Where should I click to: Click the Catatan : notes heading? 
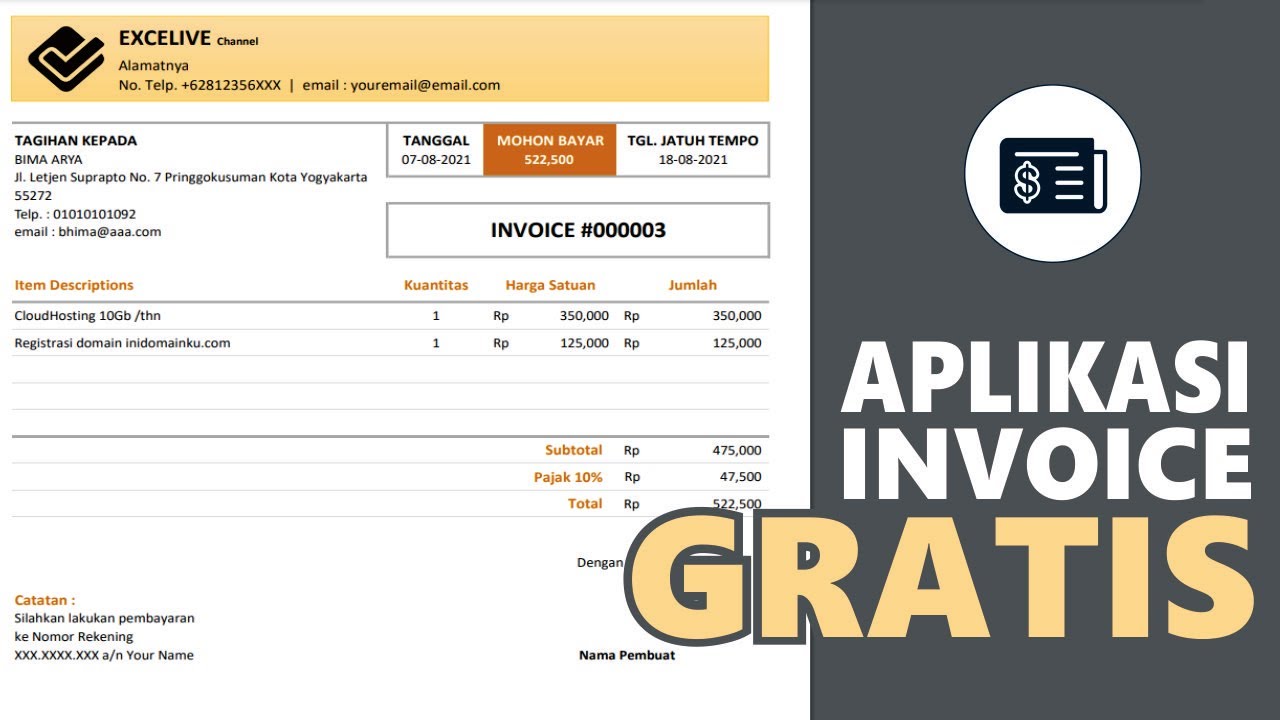point(45,600)
